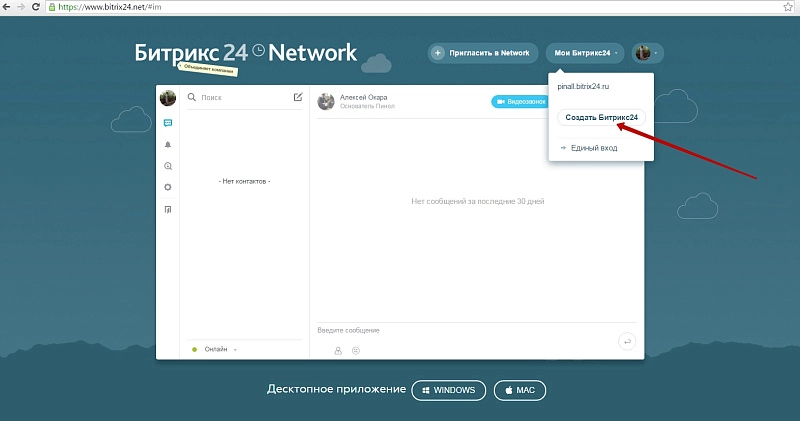Click the emoji smiley icon

[x=355, y=350]
